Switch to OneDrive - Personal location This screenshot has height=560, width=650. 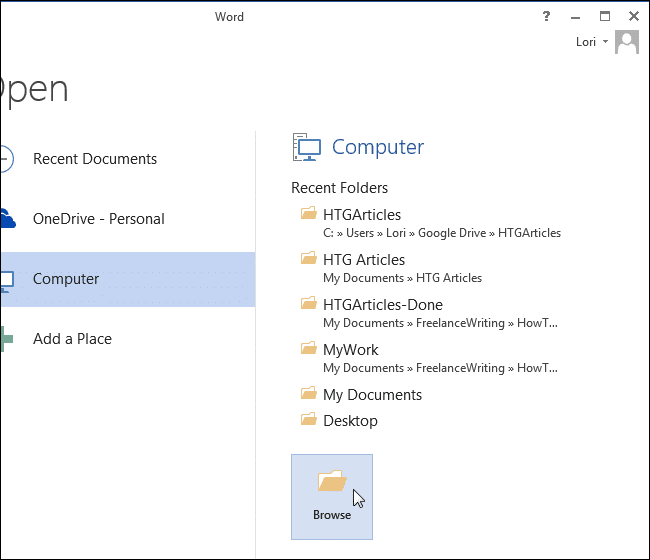98,219
